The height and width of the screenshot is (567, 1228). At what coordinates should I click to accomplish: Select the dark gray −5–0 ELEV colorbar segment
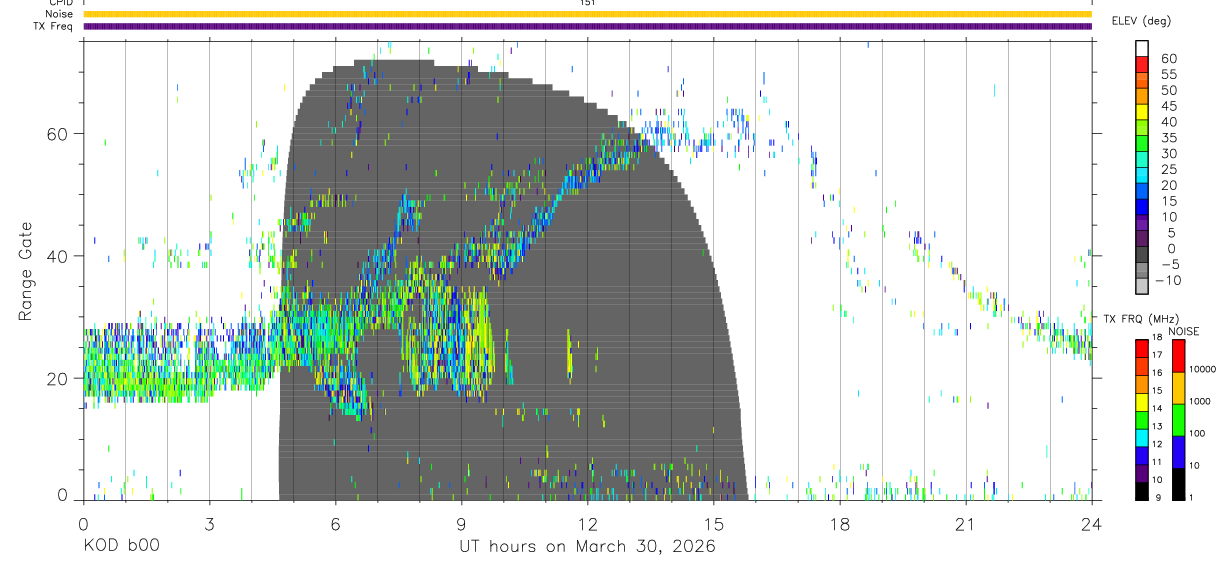click(x=1142, y=256)
